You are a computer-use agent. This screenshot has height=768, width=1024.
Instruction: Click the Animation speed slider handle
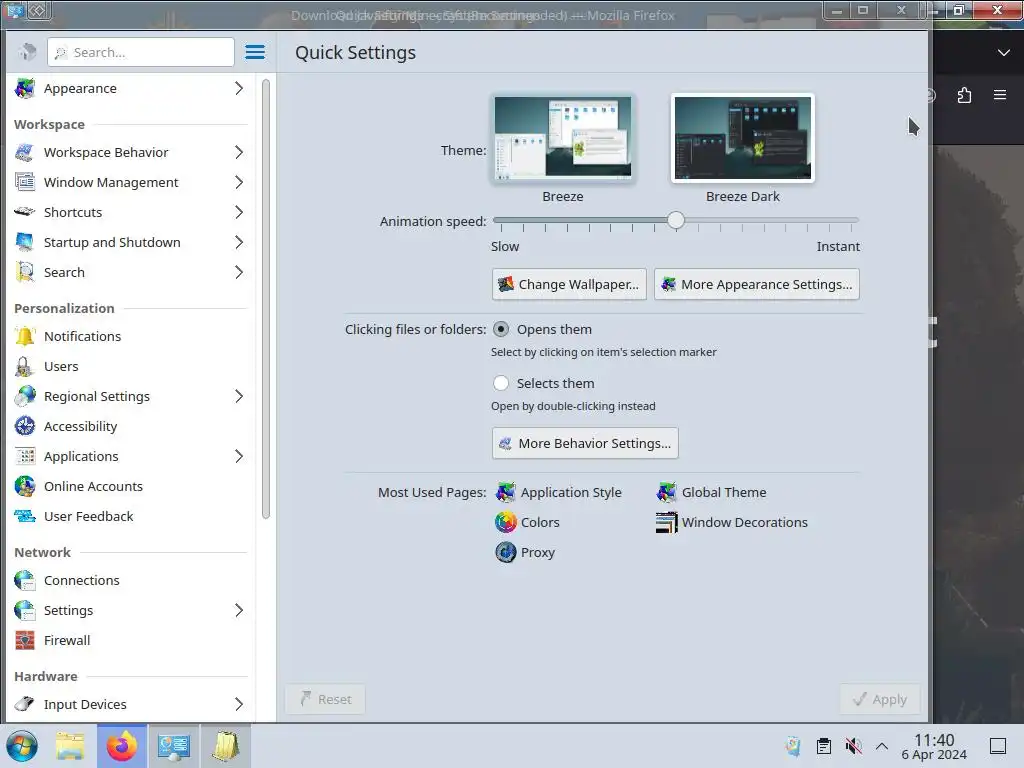coord(676,221)
